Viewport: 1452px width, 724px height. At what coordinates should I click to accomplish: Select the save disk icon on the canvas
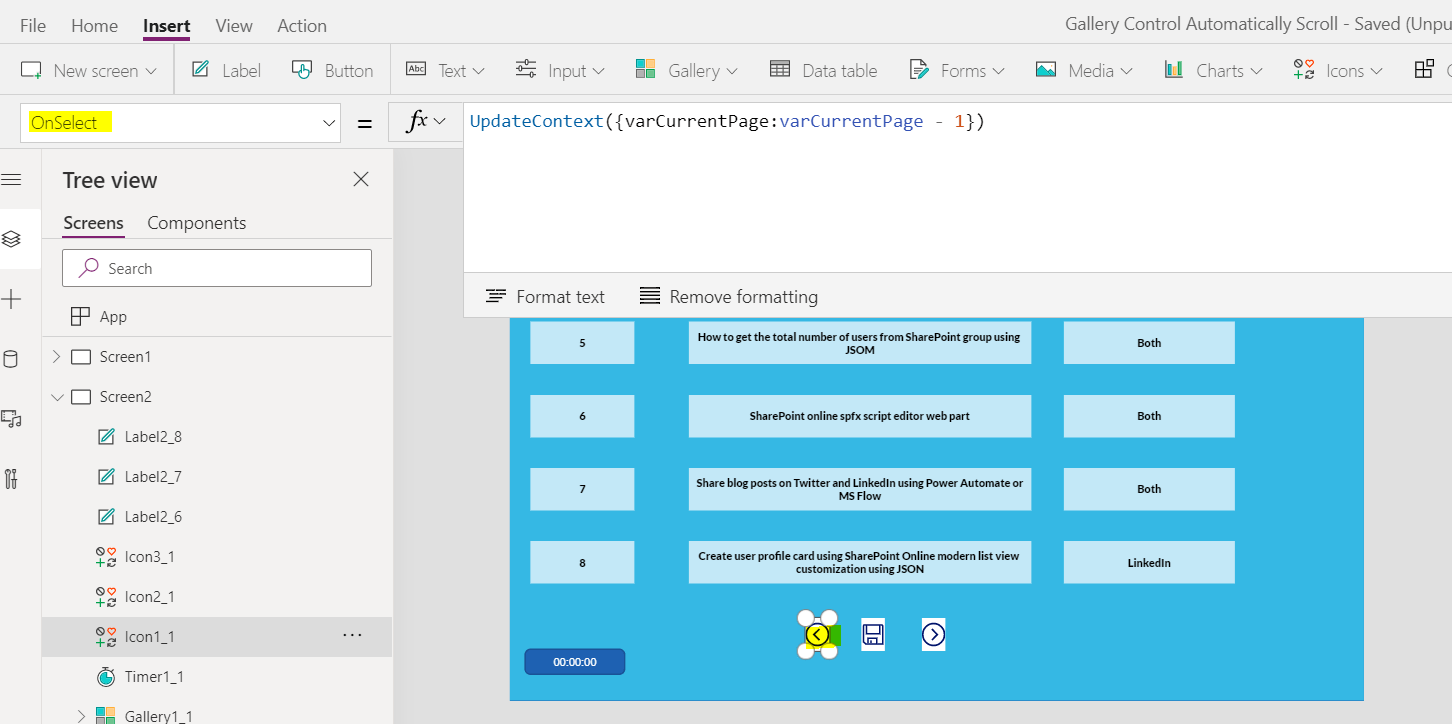(872, 634)
